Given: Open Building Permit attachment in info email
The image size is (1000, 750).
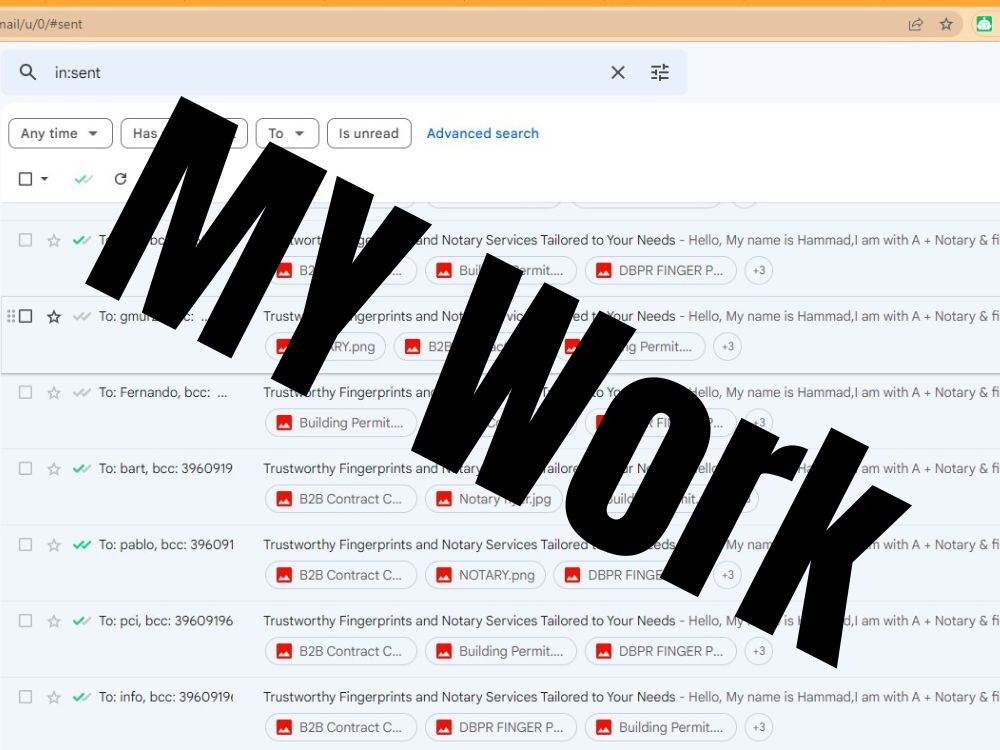Looking at the screenshot, I should (661, 727).
